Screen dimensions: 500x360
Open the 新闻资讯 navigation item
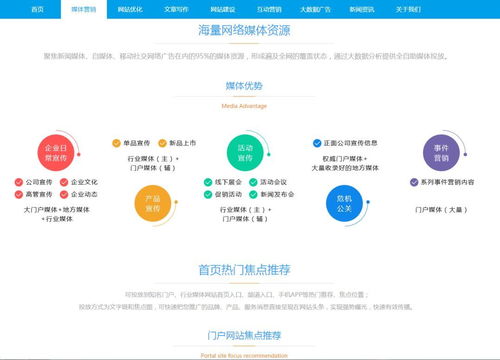tap(362, 9)
